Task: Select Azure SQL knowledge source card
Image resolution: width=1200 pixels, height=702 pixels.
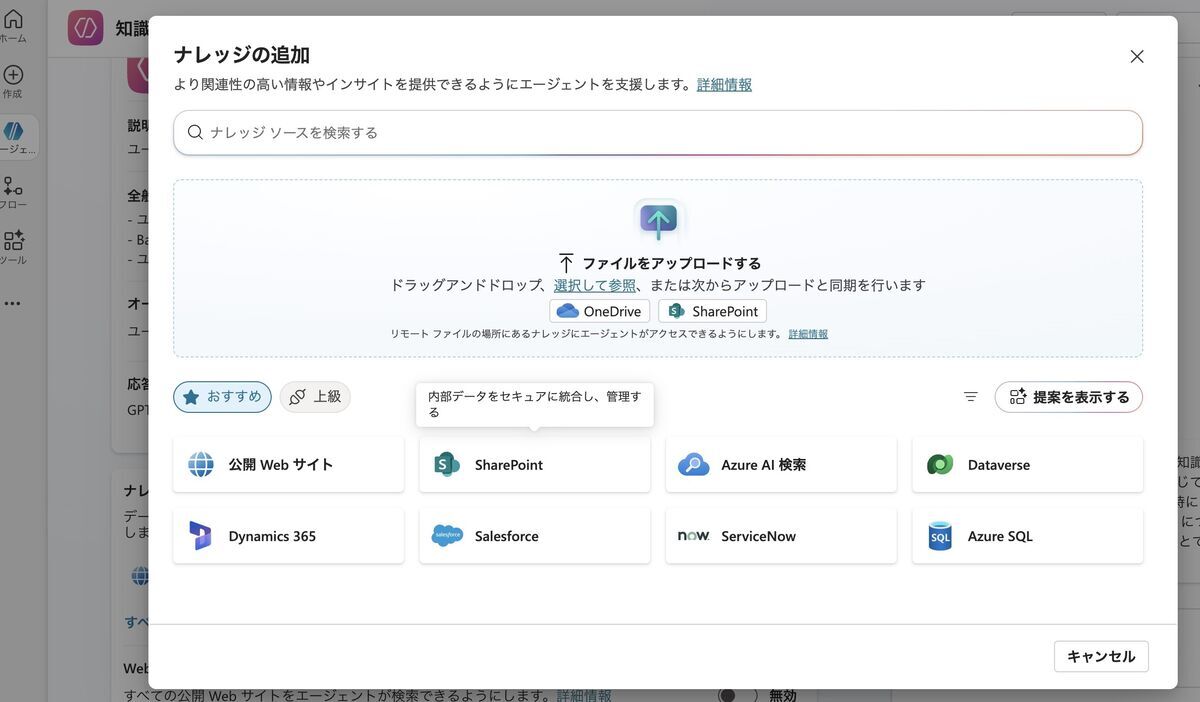Action: tap(1027, 536)
